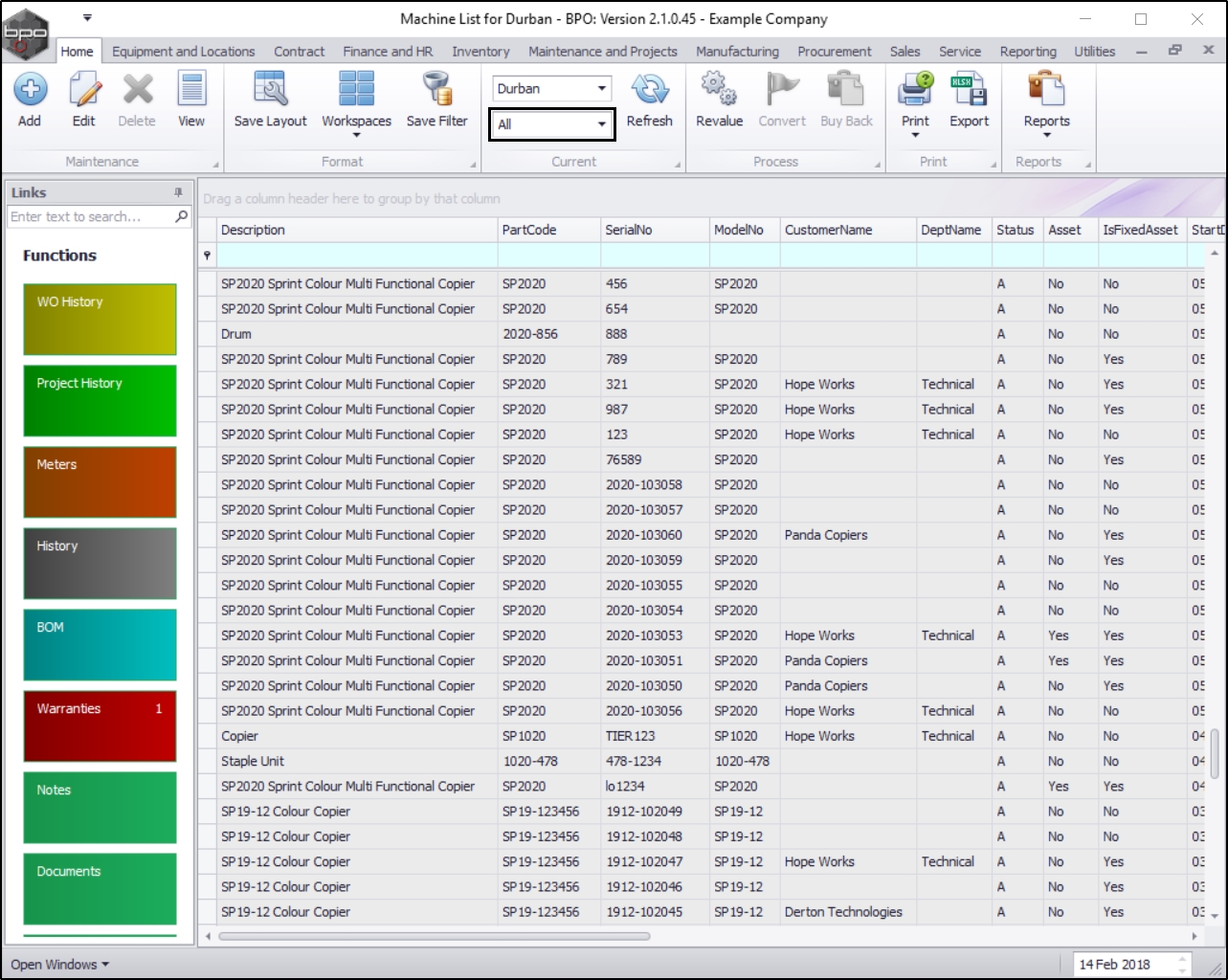Open the Warranties function tile
Image resolution: width=1228 pixels, height=980 pixels.
[100, 725]
